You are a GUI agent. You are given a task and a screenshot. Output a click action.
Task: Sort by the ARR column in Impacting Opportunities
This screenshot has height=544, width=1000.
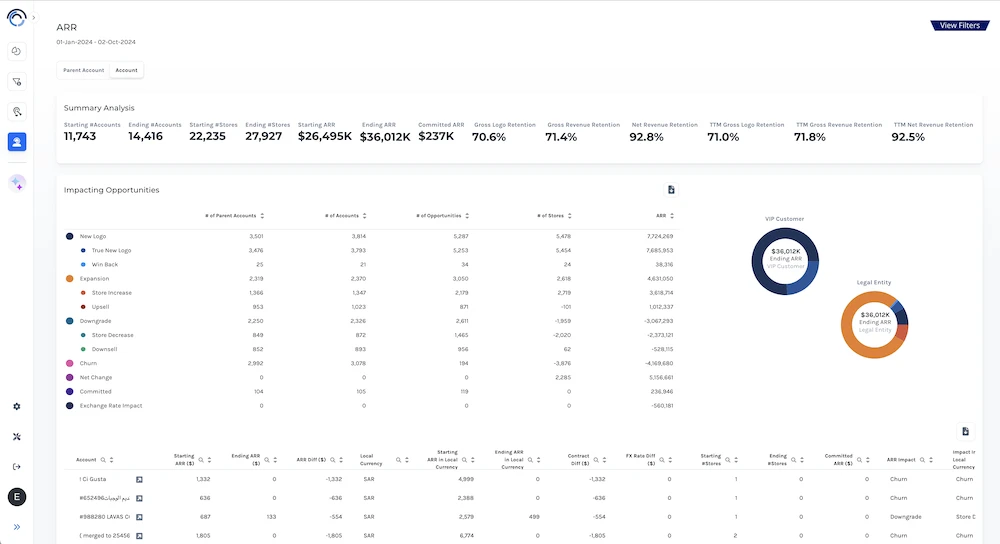[672, 216]
